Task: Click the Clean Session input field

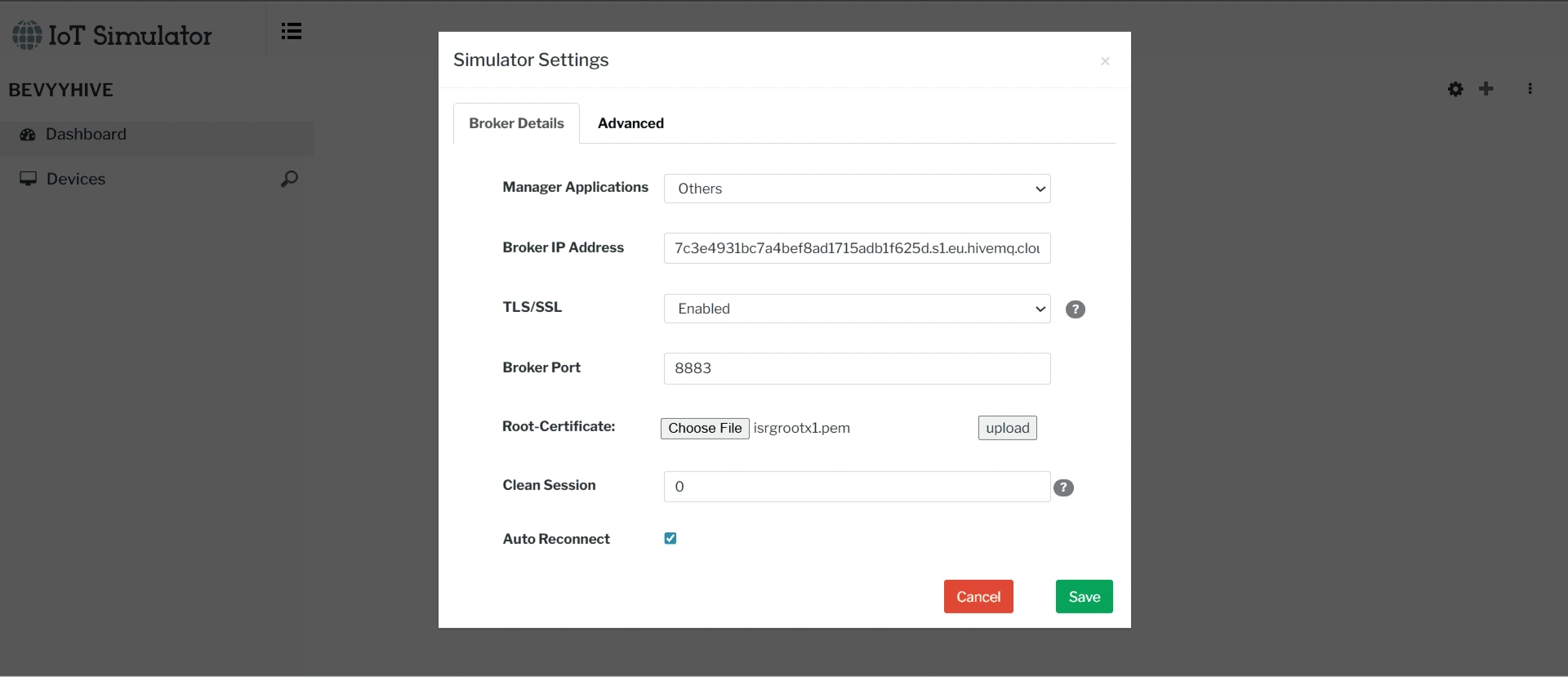Action: 857,487
